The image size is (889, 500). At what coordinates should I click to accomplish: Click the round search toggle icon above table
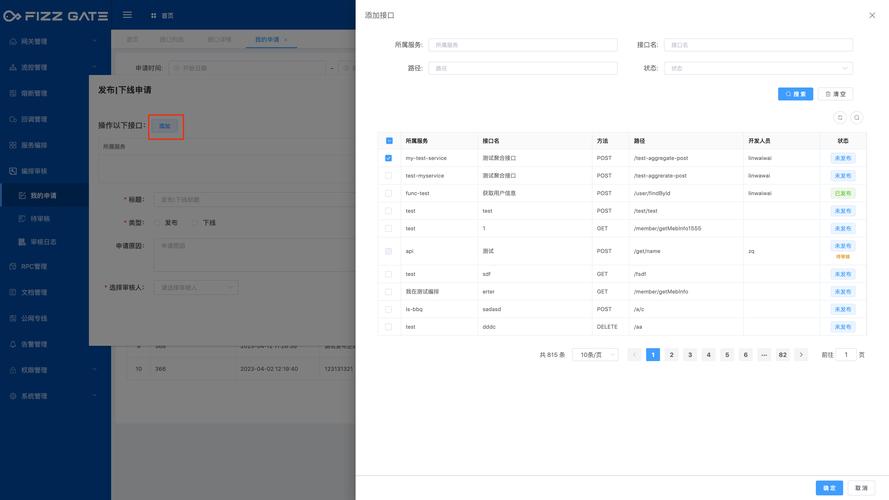tap(857, 118)
